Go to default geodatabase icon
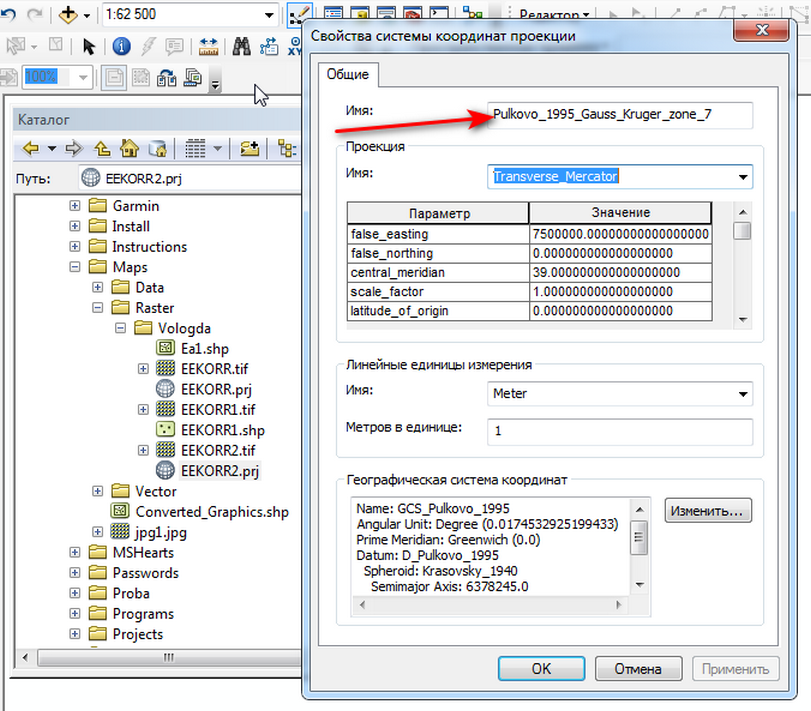The image size is (811, 711). point(158,149)
